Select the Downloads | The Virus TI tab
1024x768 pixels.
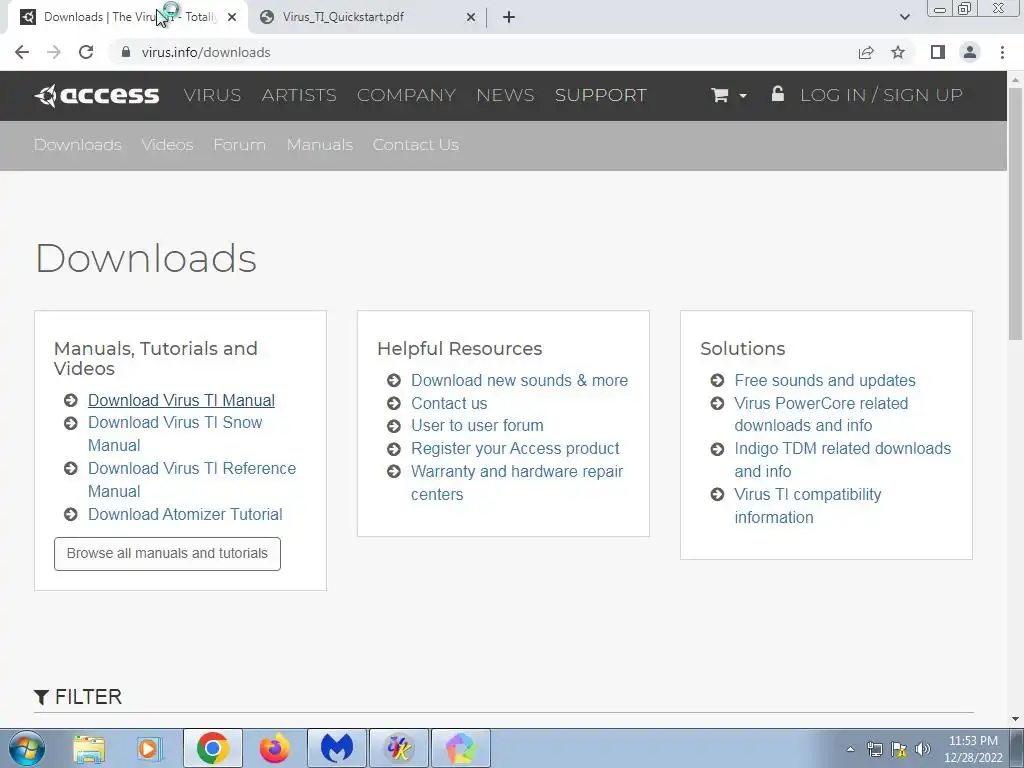(x=127, y=17)
